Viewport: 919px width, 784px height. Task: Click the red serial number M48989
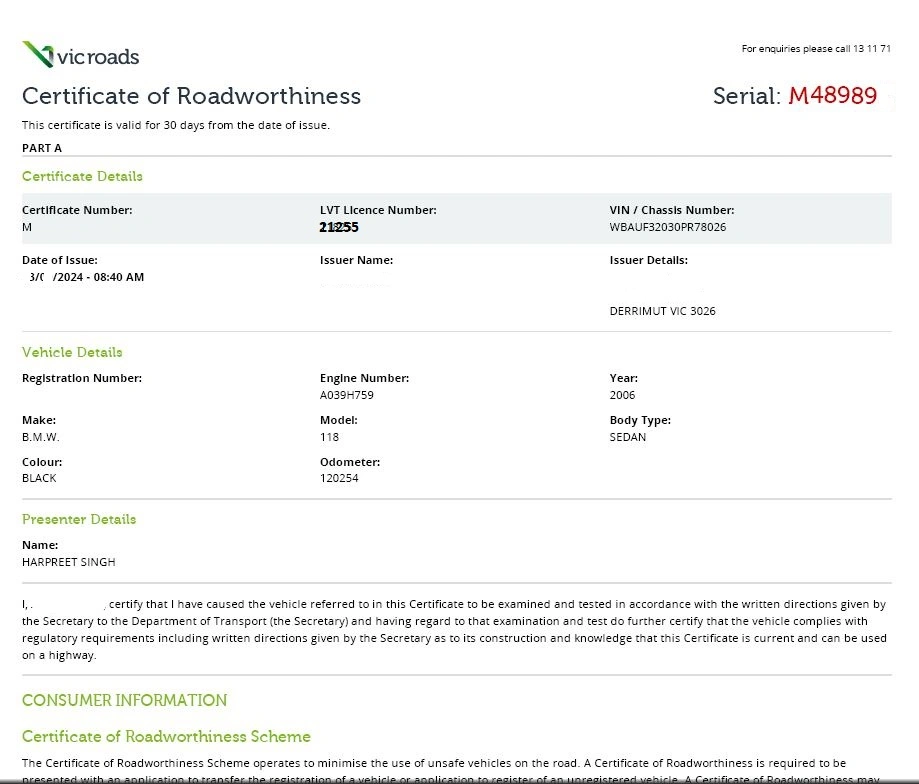[x=832, y=96]
